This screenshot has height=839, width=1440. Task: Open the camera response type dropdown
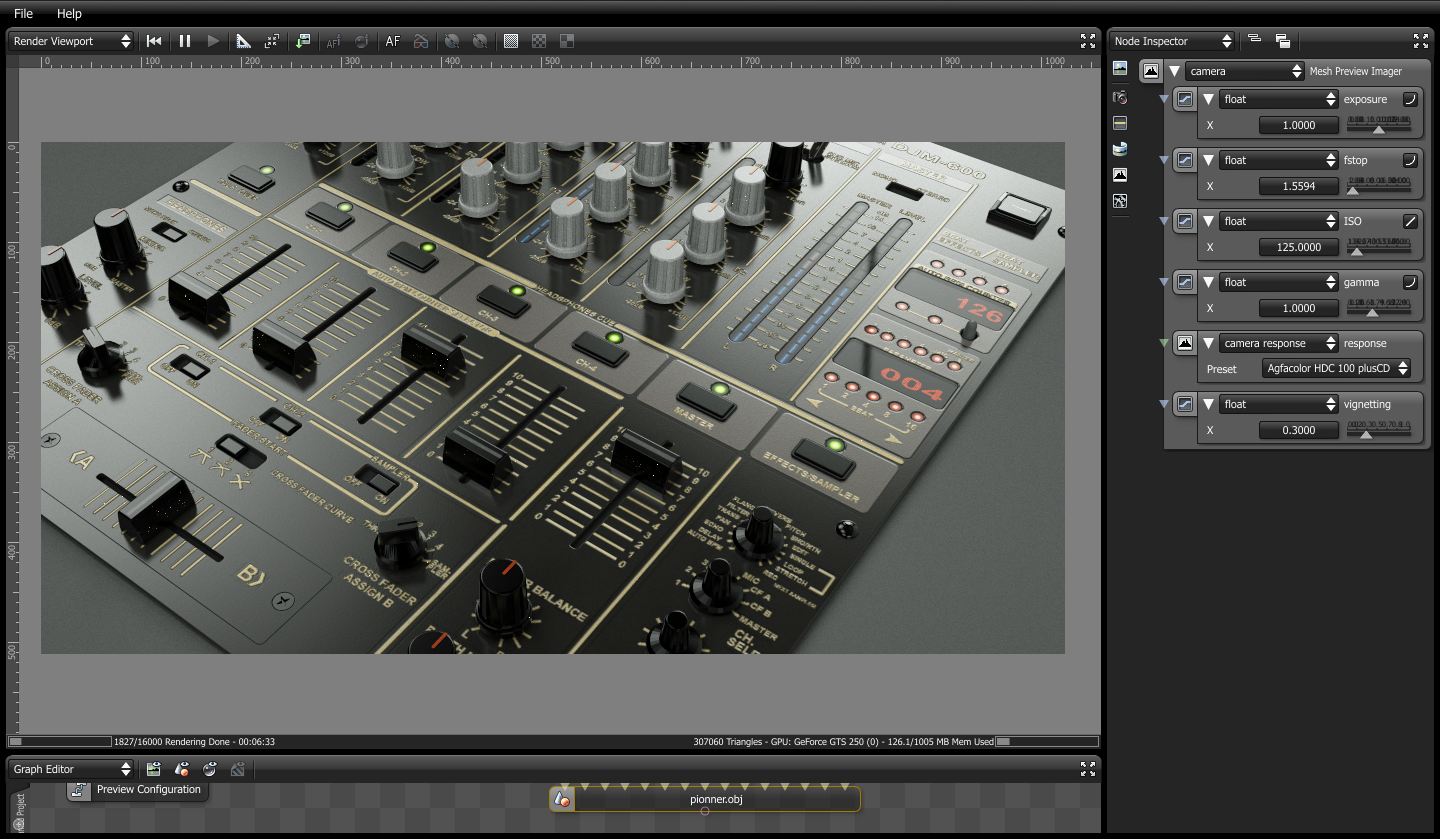click(1279, 343)
